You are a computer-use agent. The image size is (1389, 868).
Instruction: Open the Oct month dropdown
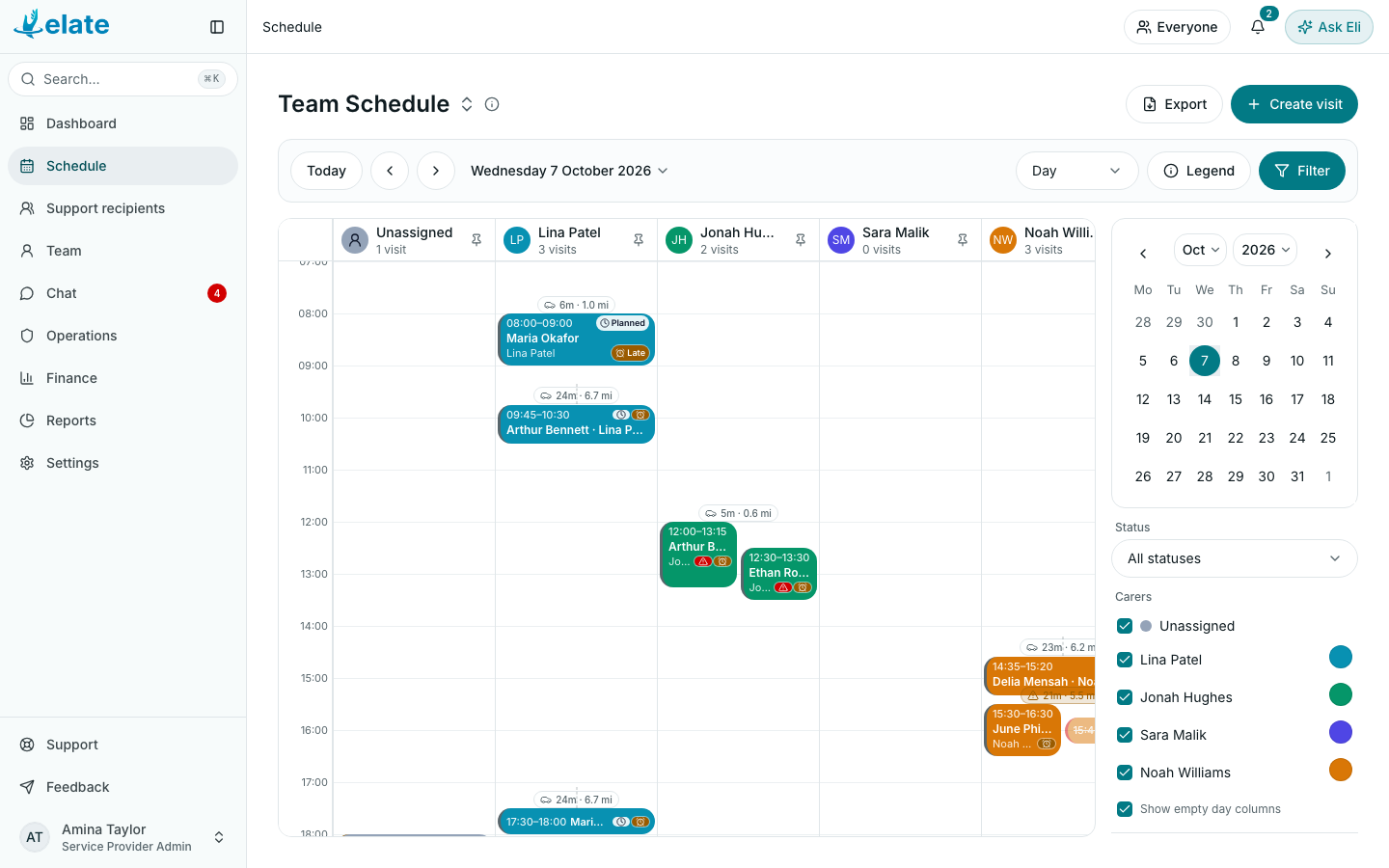pyautogui.click(x=1201, y=250)
